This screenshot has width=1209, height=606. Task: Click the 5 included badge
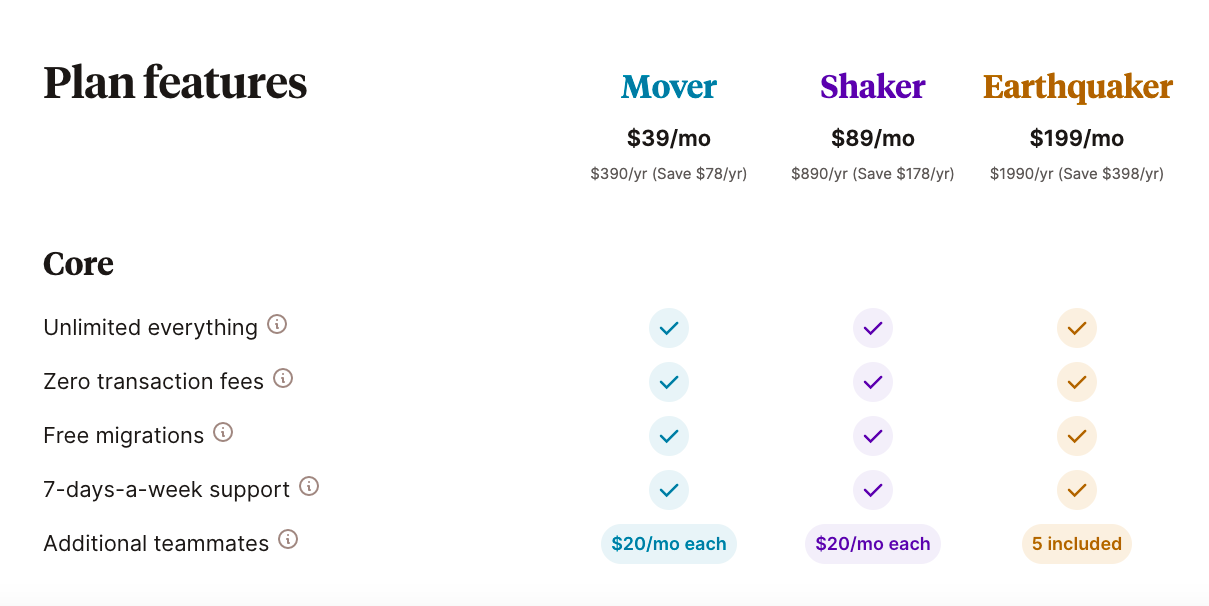pos(1077,544)
